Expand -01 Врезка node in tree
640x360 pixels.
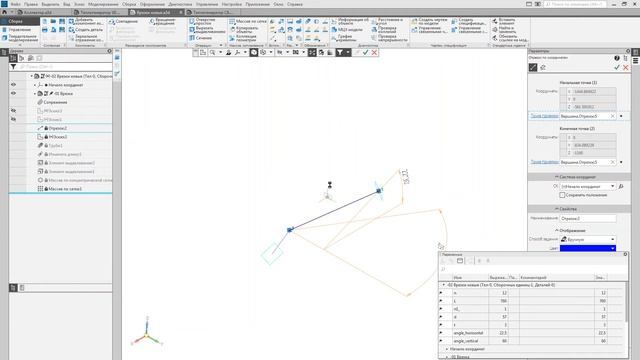click(35, 93)
